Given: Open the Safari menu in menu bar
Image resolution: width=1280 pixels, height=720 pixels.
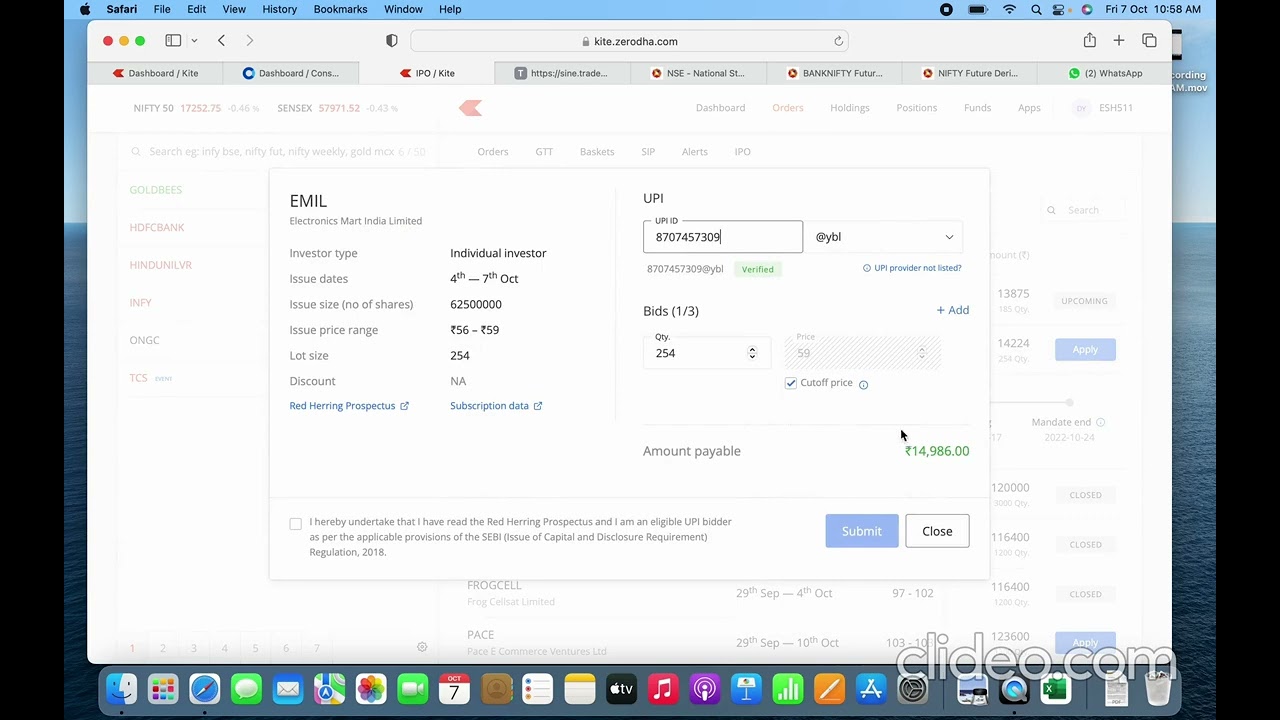Looking at the screenshot, I should [x=122, y=9].
